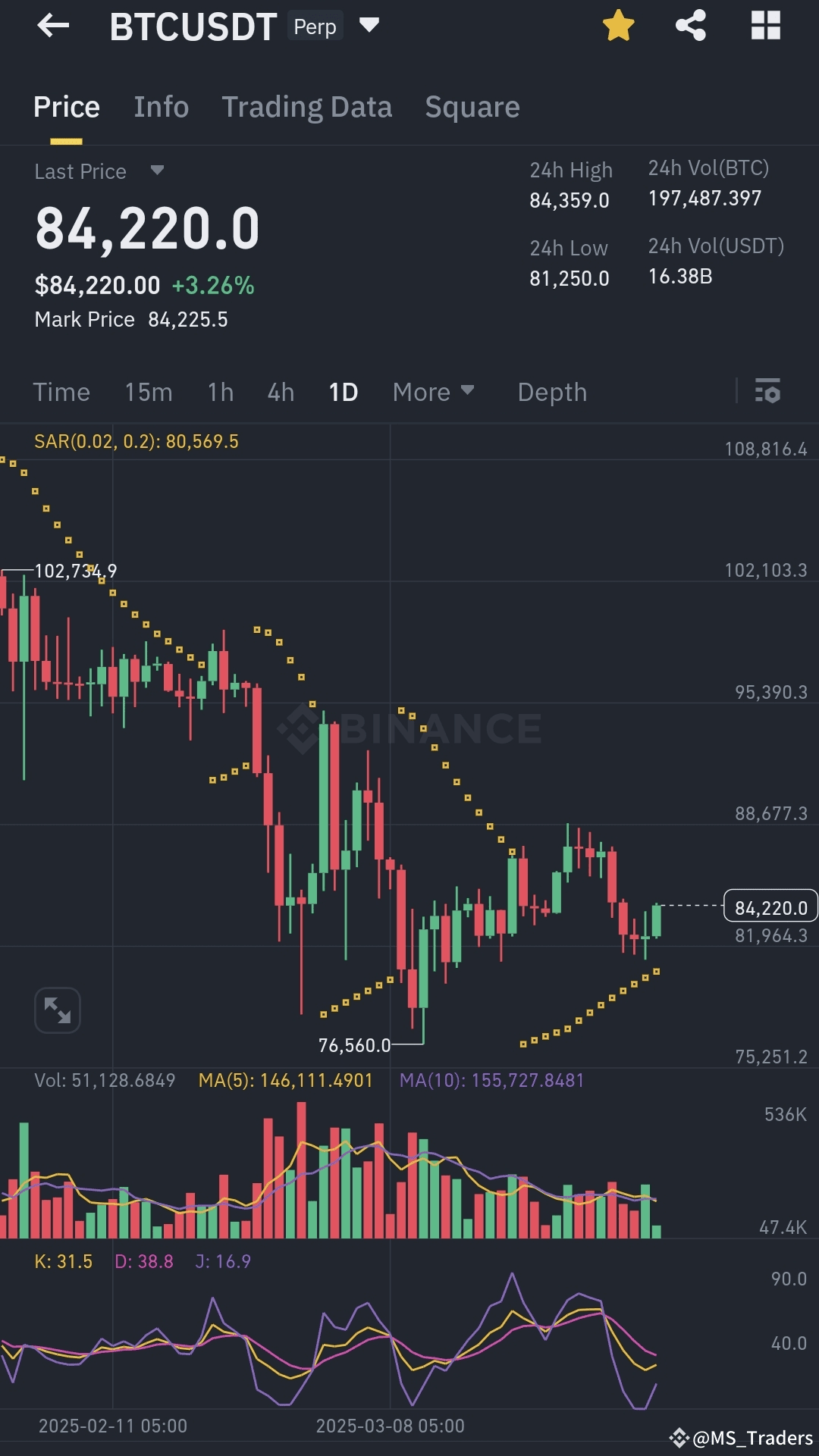819x1456 pixels.
Task: Expand chart to fullscreen mode
Action: (x=58, y=1010)
